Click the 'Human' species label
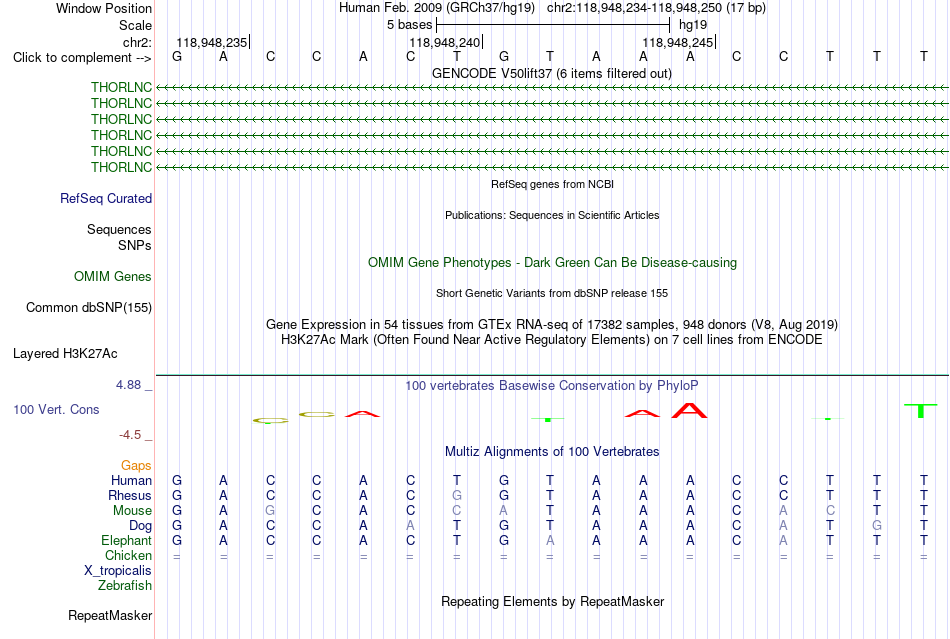 point(131,480)
